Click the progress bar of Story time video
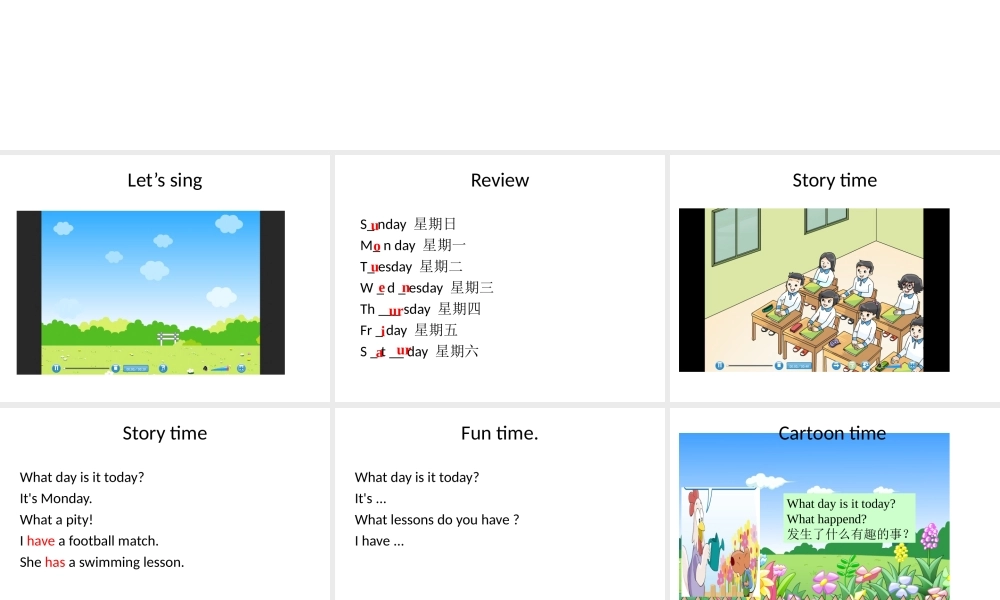The image size is (1000, 600). click(x=748, y=366)
